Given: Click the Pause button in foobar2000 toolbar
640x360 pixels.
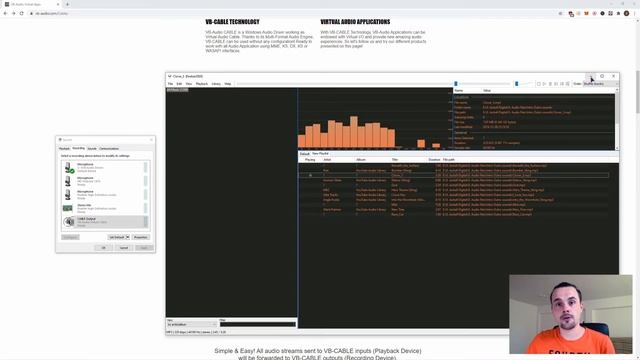Looking at the screenshot, I should pos(550,84).
